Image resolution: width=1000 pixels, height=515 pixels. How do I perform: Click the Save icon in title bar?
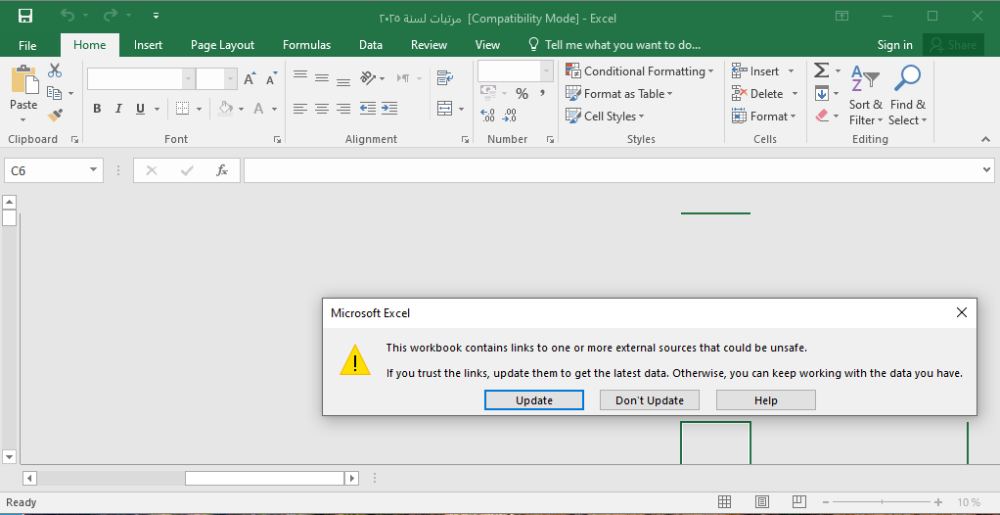pos(26,15)
